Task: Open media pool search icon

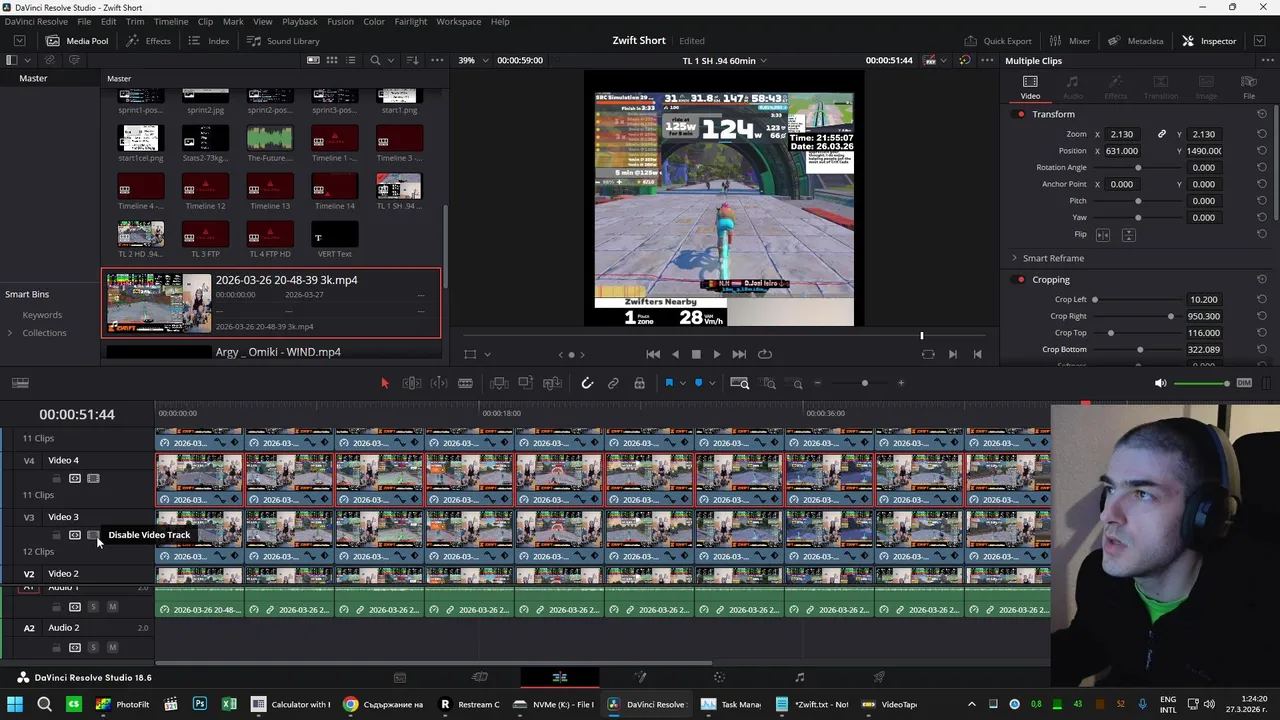Action: click(x=375, y=60)
